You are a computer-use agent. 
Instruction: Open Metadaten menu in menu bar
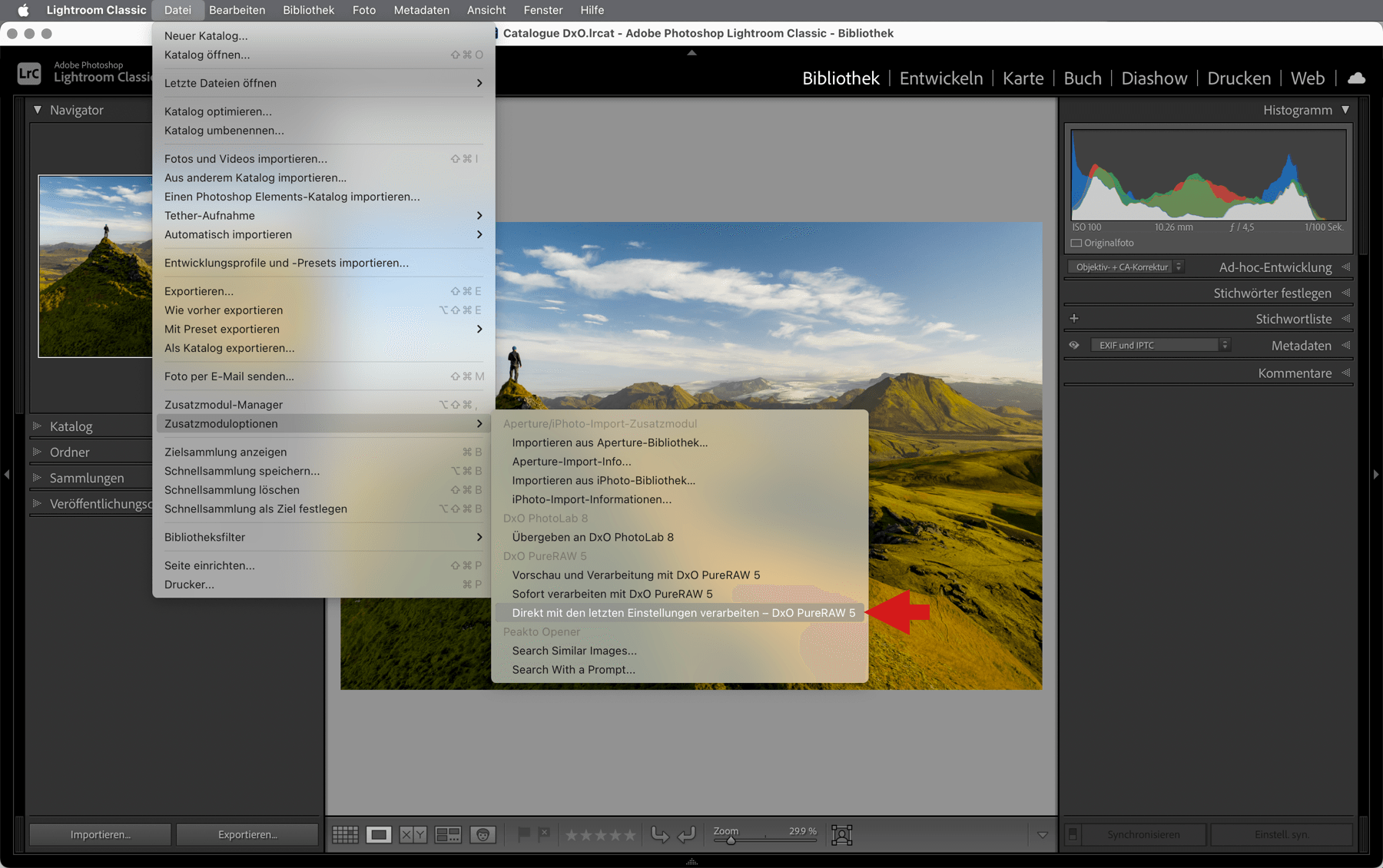(x=421, y=10)
